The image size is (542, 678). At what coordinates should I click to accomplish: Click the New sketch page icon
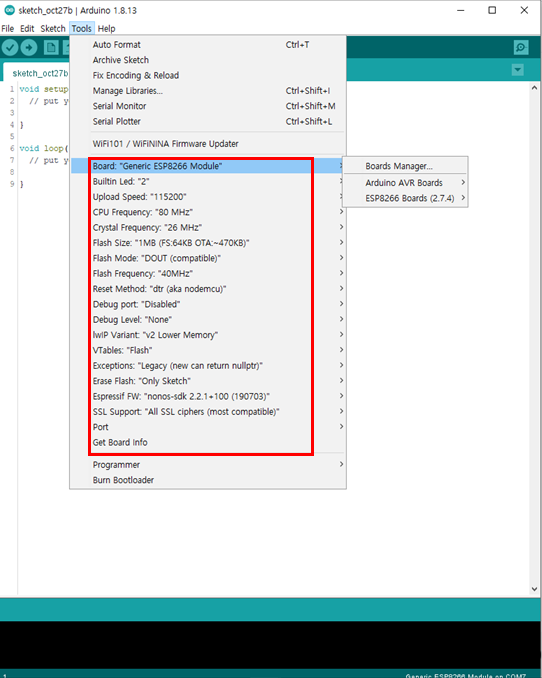[51, 48]
